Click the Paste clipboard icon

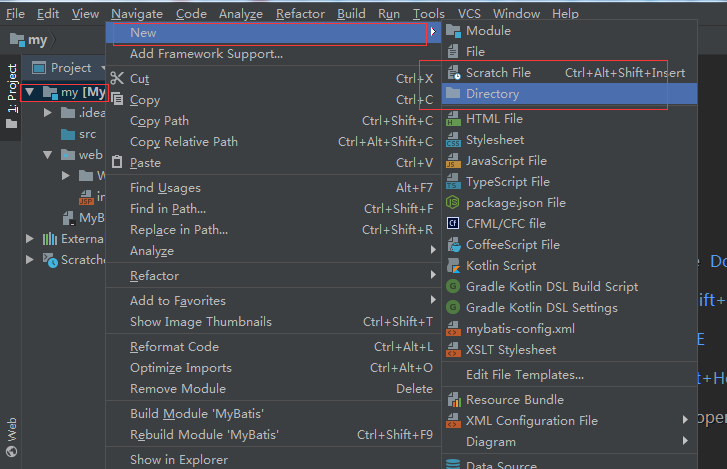click(x=117, y=163)
